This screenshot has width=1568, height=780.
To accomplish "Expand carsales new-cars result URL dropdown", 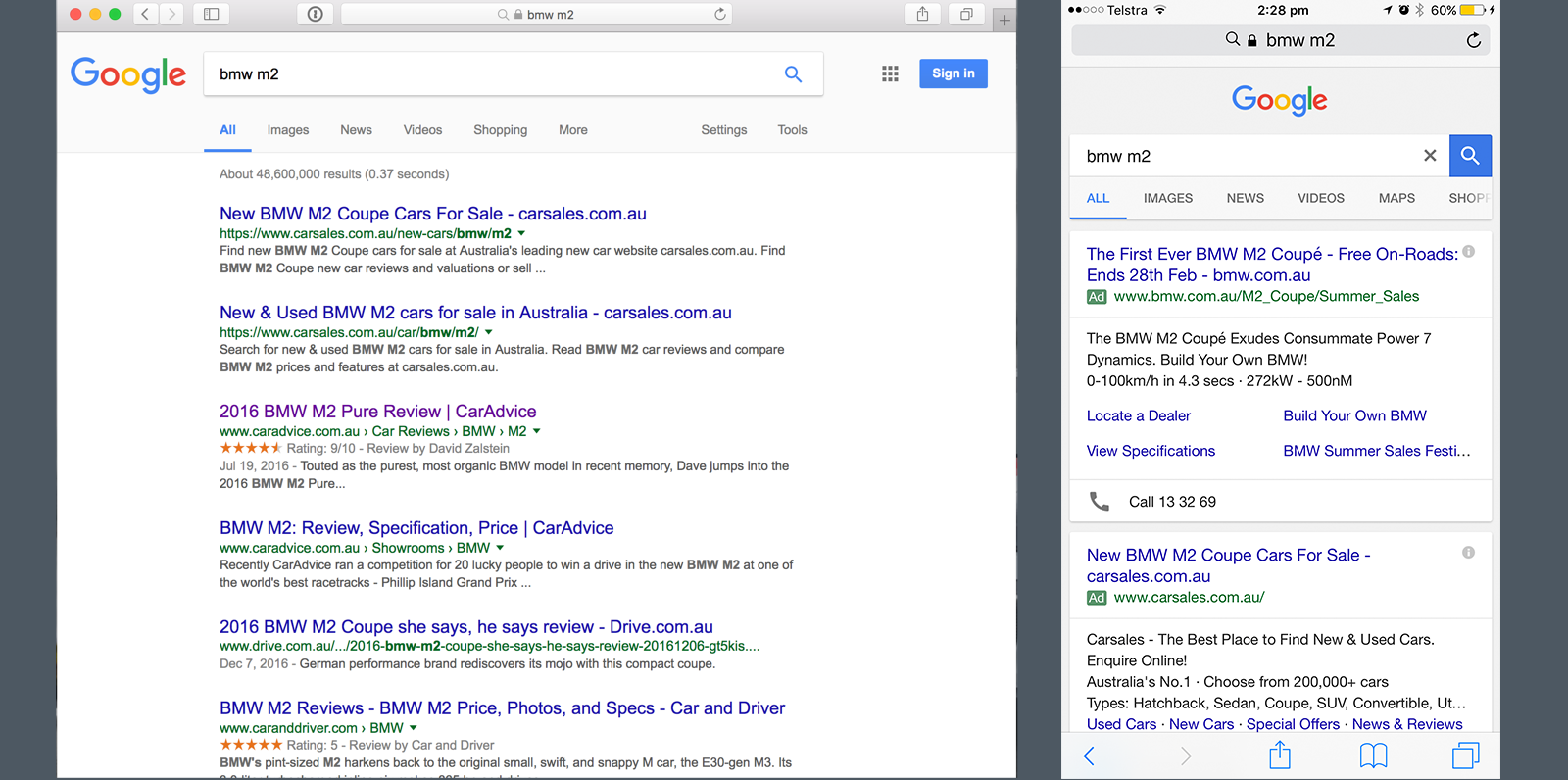I will click(x=521, y=233).
